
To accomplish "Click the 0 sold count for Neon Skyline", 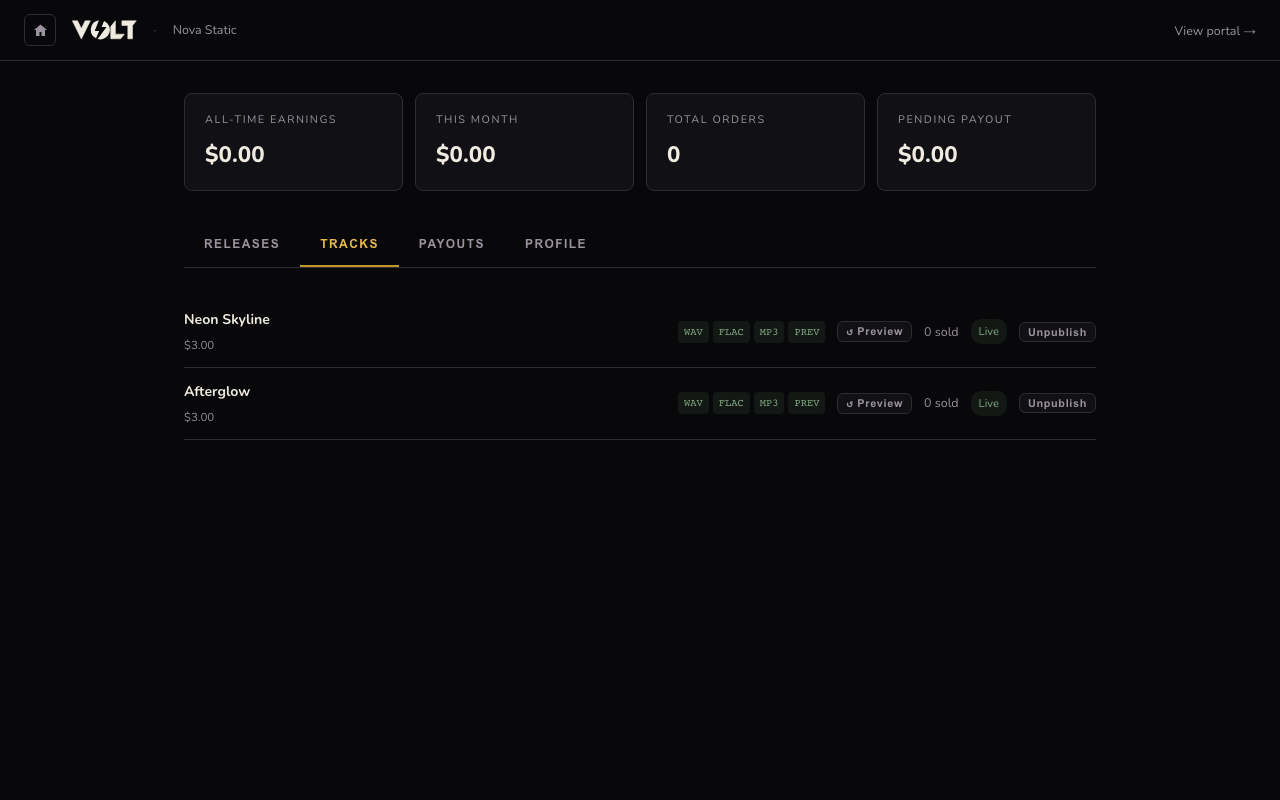I will click(941, 332).
